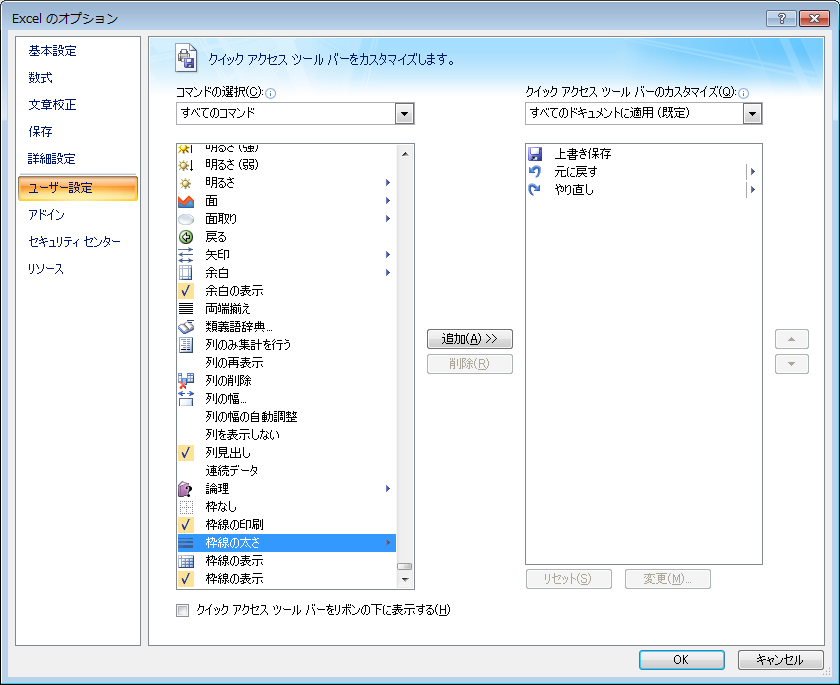This screenshot has width=840, height=685.
Task: Click the 追加(A) >> button
Action: 470,339
